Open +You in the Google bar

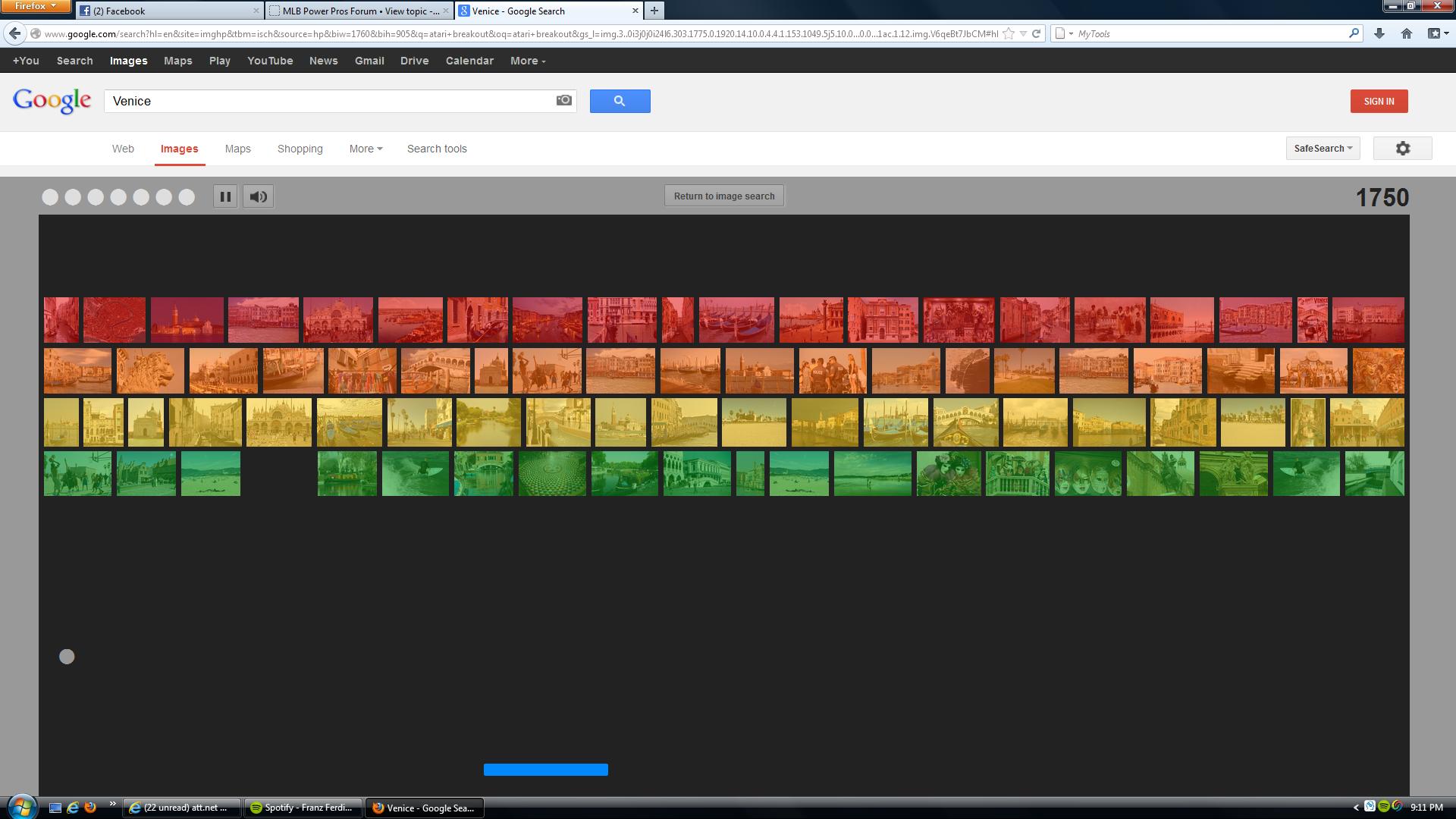(x=26, y=61)
